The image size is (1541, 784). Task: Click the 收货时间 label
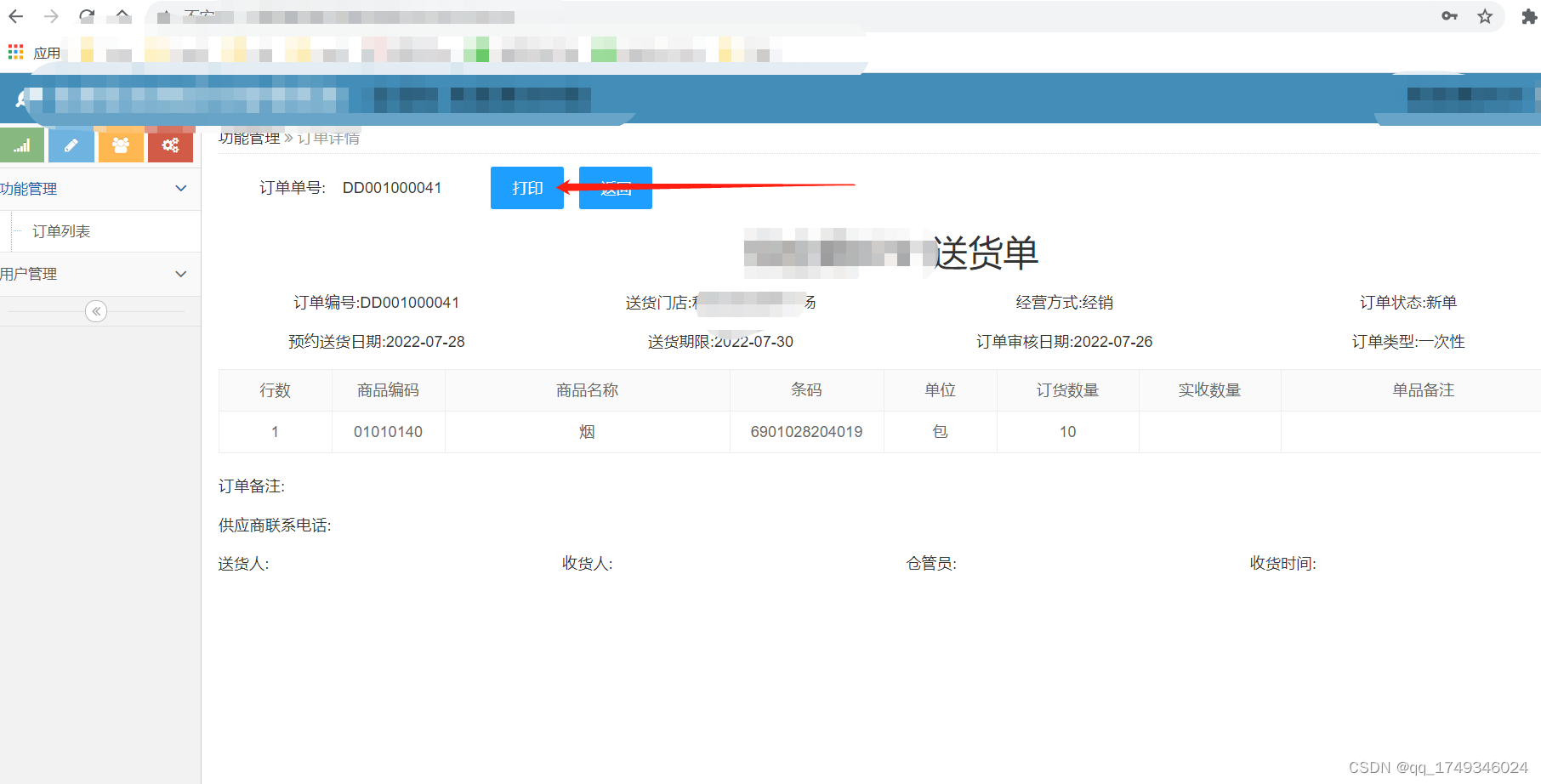coord(1283,564)
